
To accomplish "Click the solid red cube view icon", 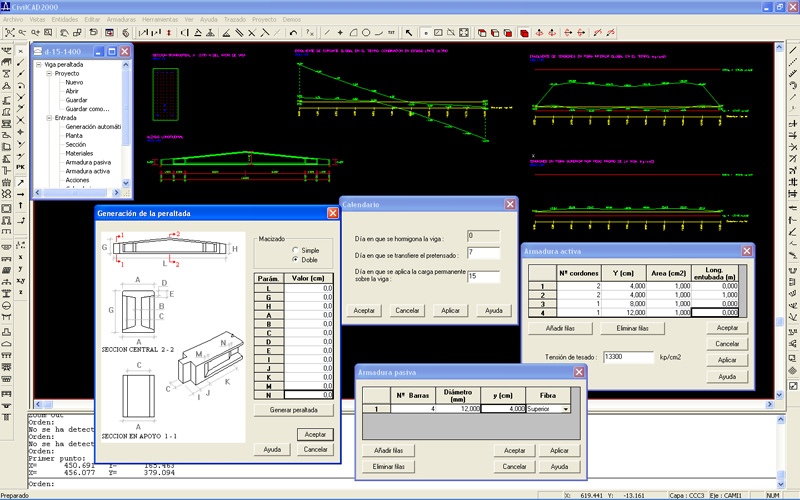I will point(523,33).
